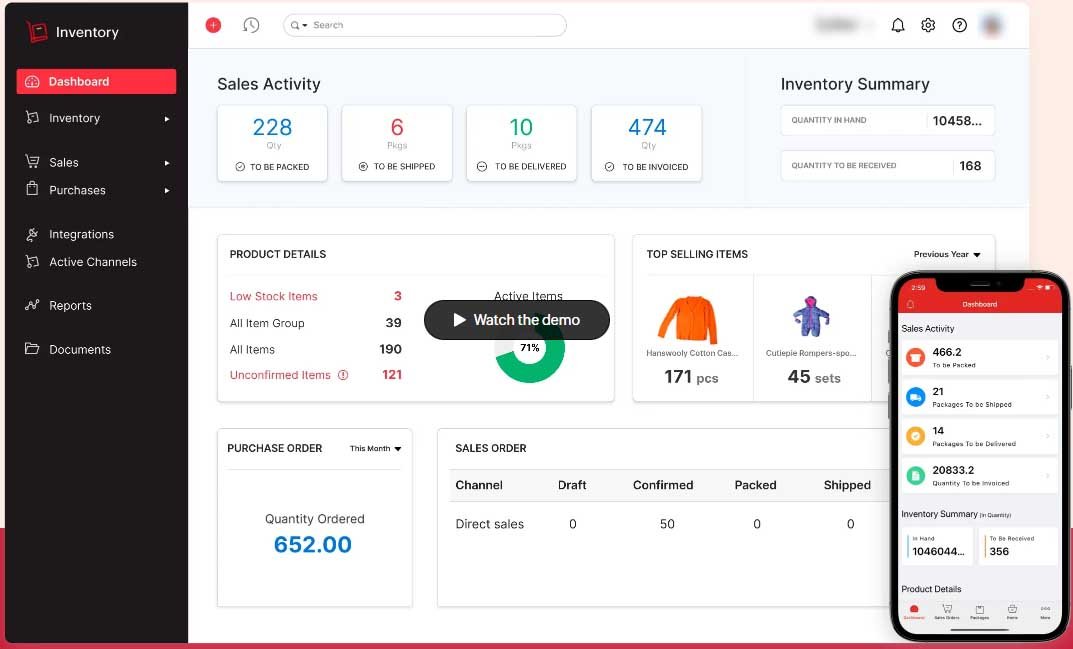Click the red plus quick-create icon

pos(213,25)
